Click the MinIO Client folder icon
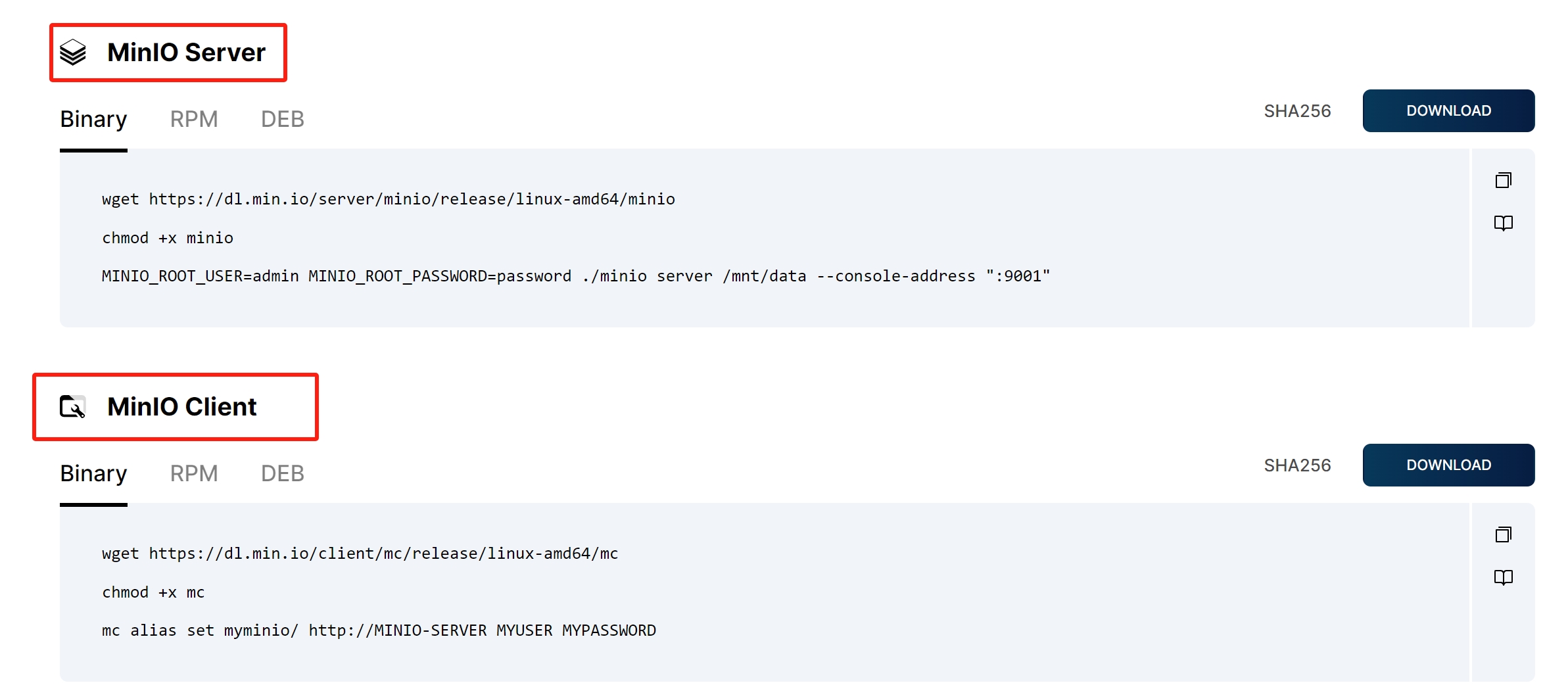 [73, 407]
